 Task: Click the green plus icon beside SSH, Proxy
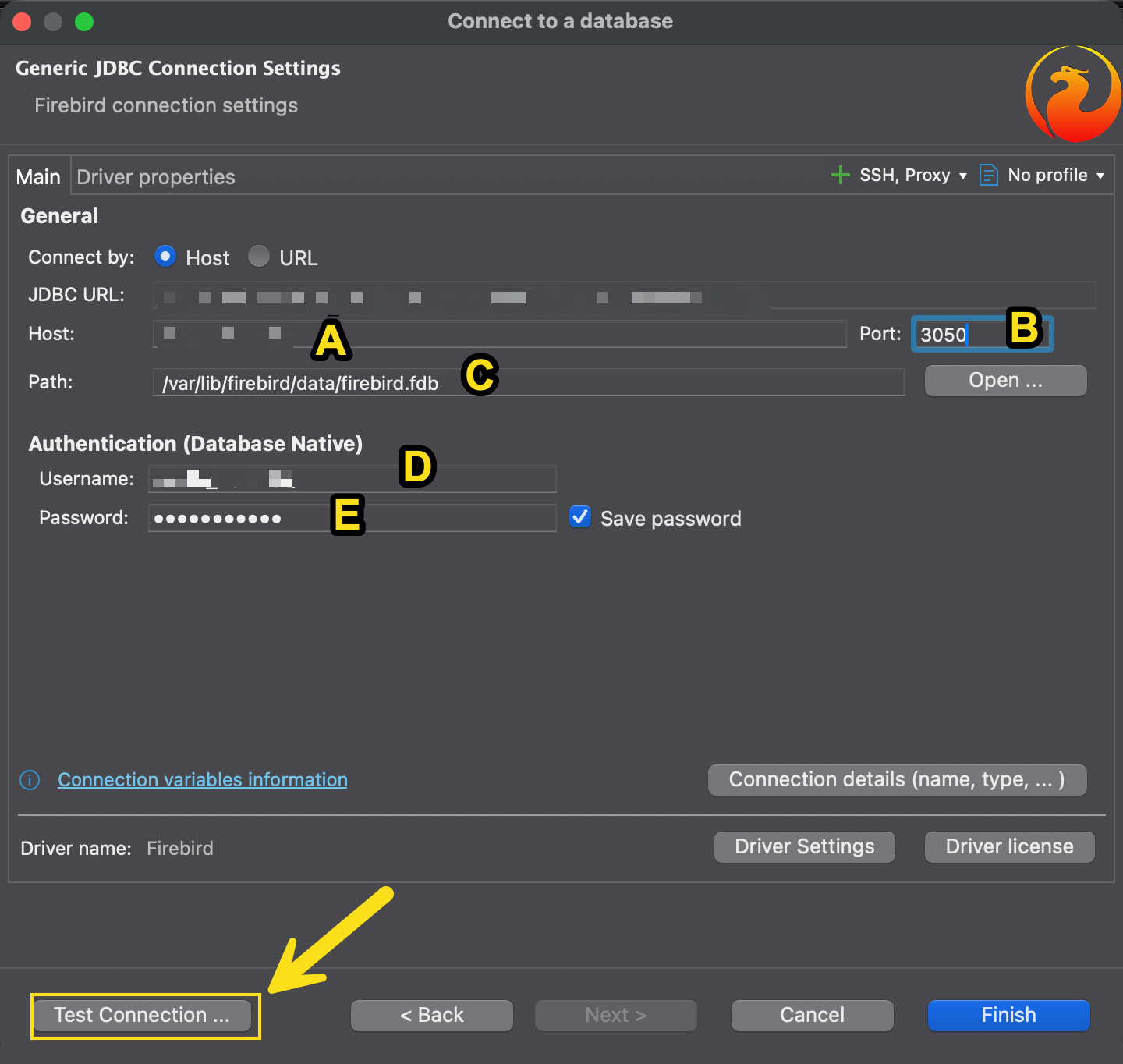(840, 175)
